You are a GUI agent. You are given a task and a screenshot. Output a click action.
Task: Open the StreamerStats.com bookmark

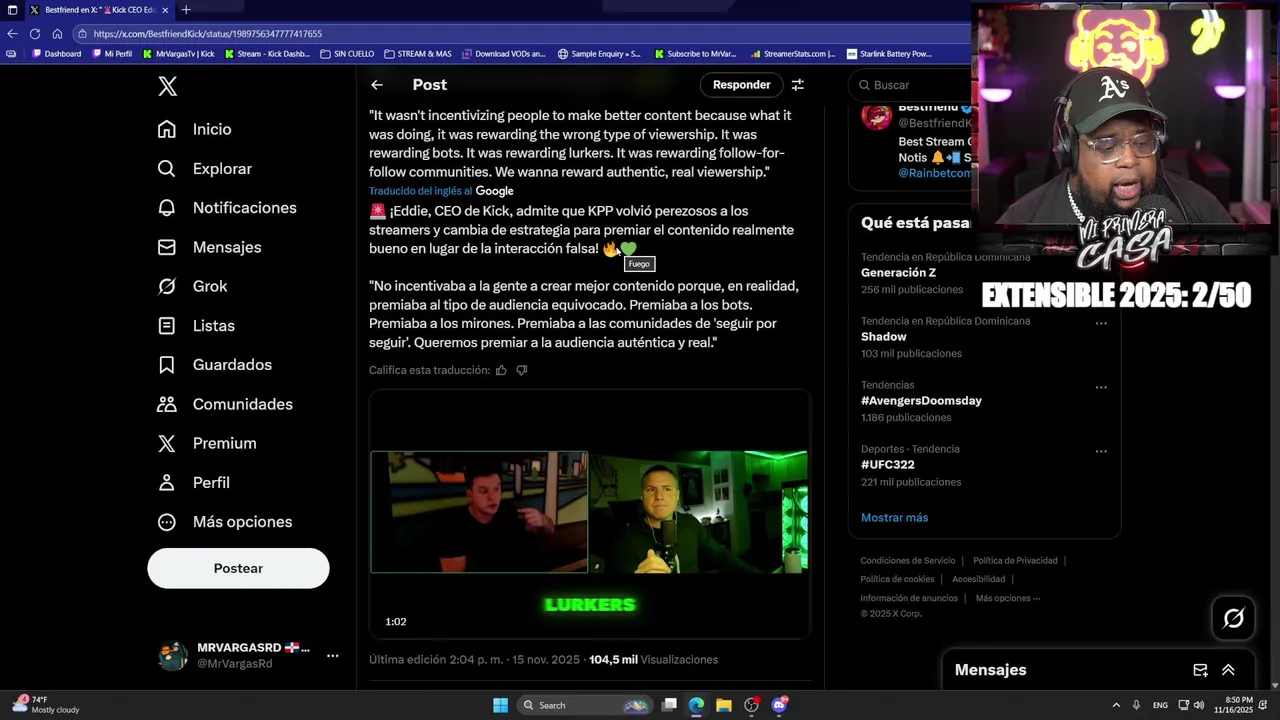coord(793,54)
